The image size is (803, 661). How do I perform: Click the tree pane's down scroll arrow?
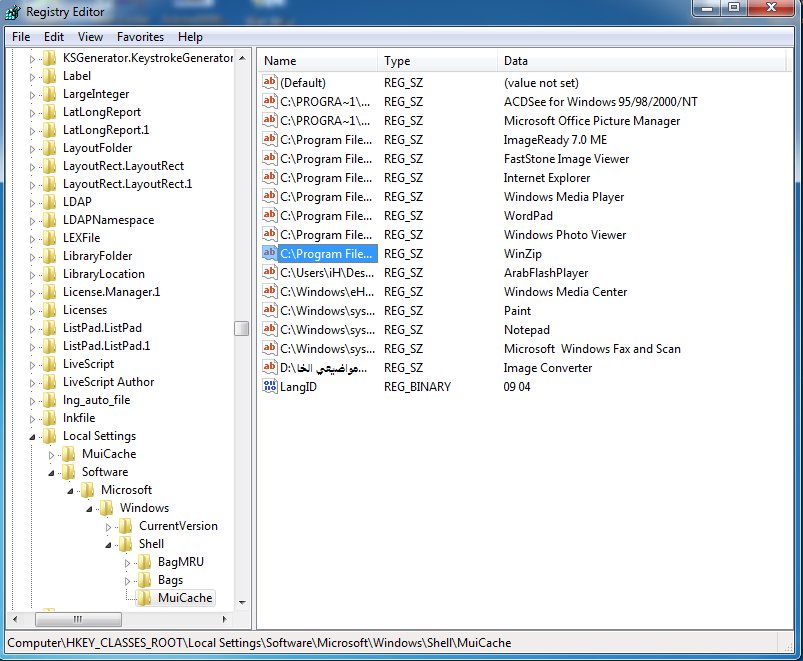pos(242,602)
